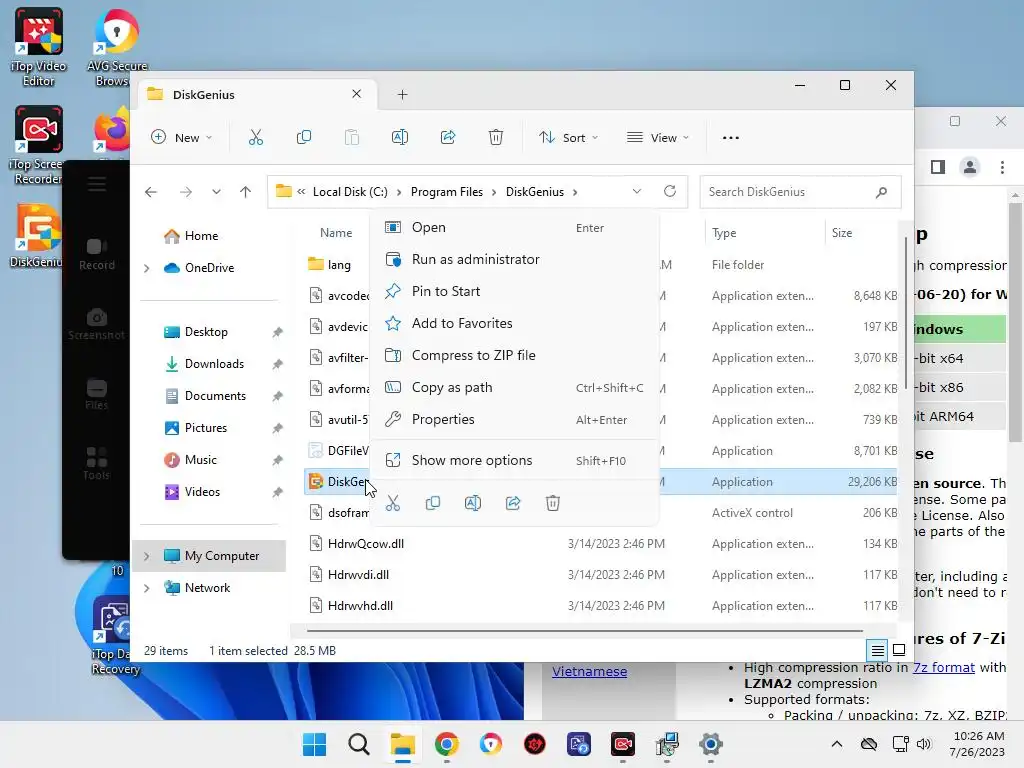1024x768 pixels.
Task: Open iTop Video Editor desktop shortcut
Action: click(39, 47)
